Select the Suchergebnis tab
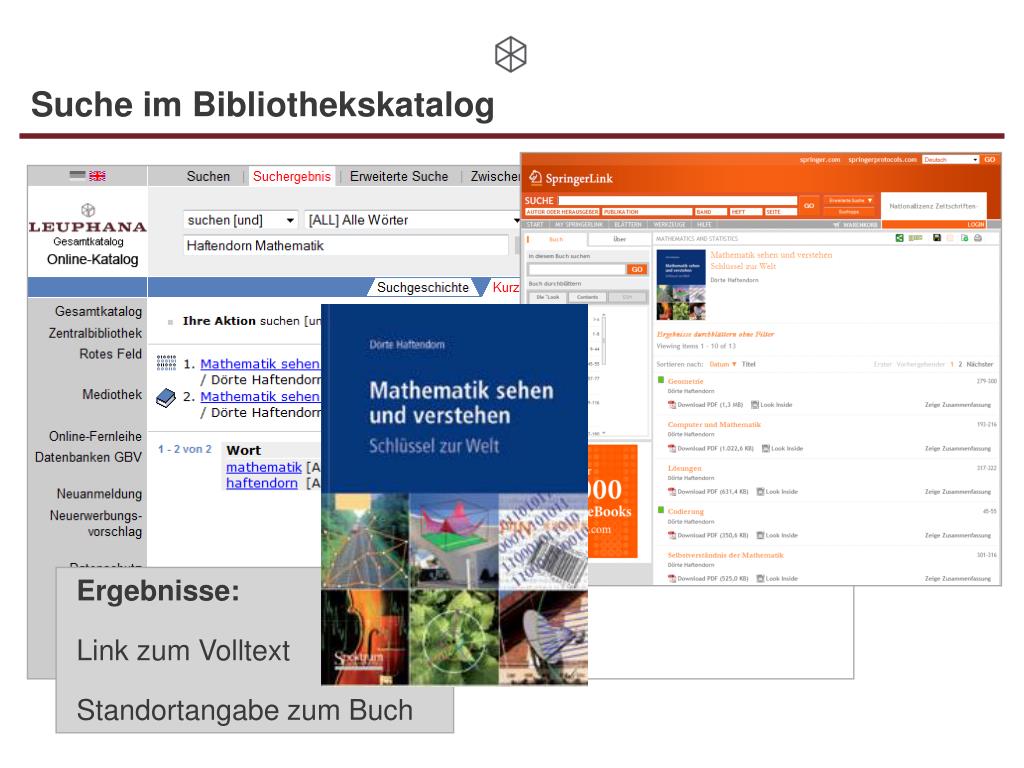 [x=292, y=176]
